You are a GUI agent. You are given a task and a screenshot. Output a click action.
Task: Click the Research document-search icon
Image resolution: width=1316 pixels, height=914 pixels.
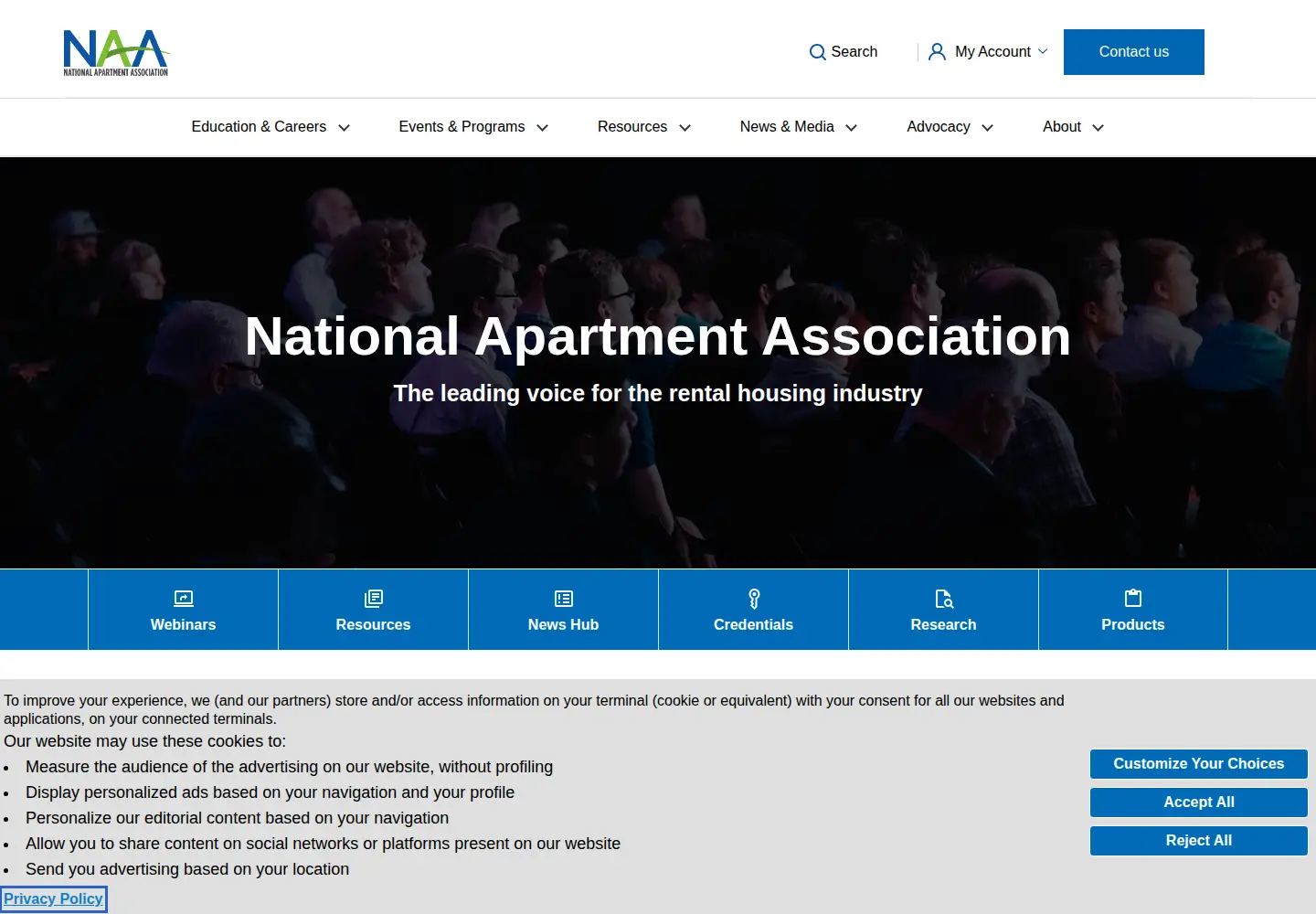tap(944, 599)
